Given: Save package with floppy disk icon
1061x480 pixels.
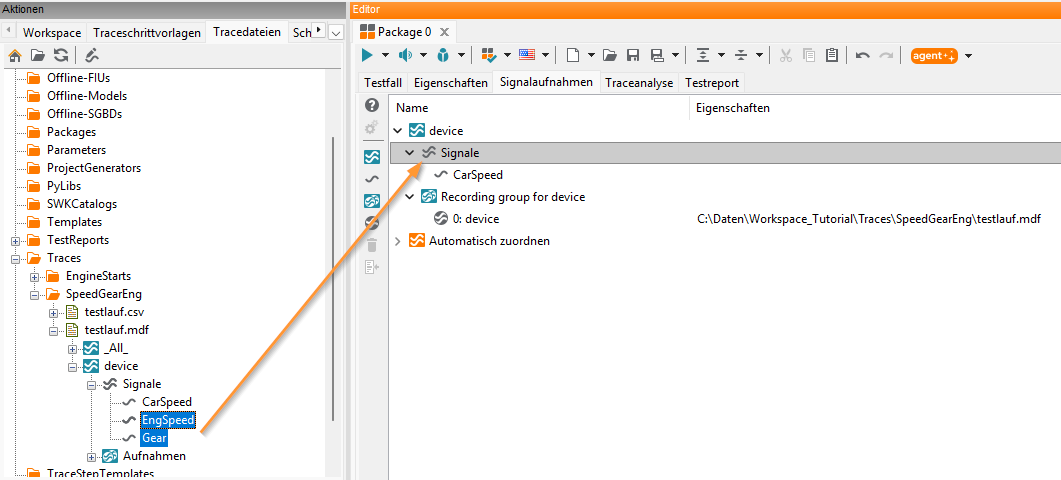Looking at the screenshot, I should click(x=633, y=56).
